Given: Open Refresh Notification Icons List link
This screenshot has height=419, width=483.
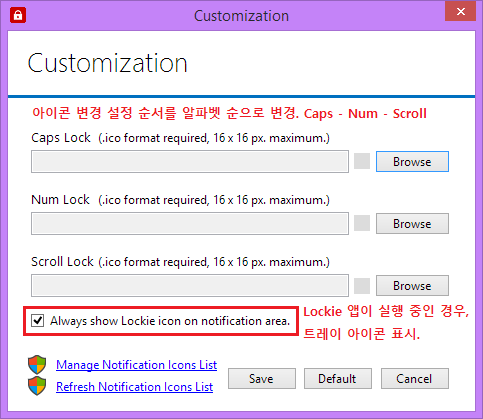Looking at the screenshot, I should point(134,387).
